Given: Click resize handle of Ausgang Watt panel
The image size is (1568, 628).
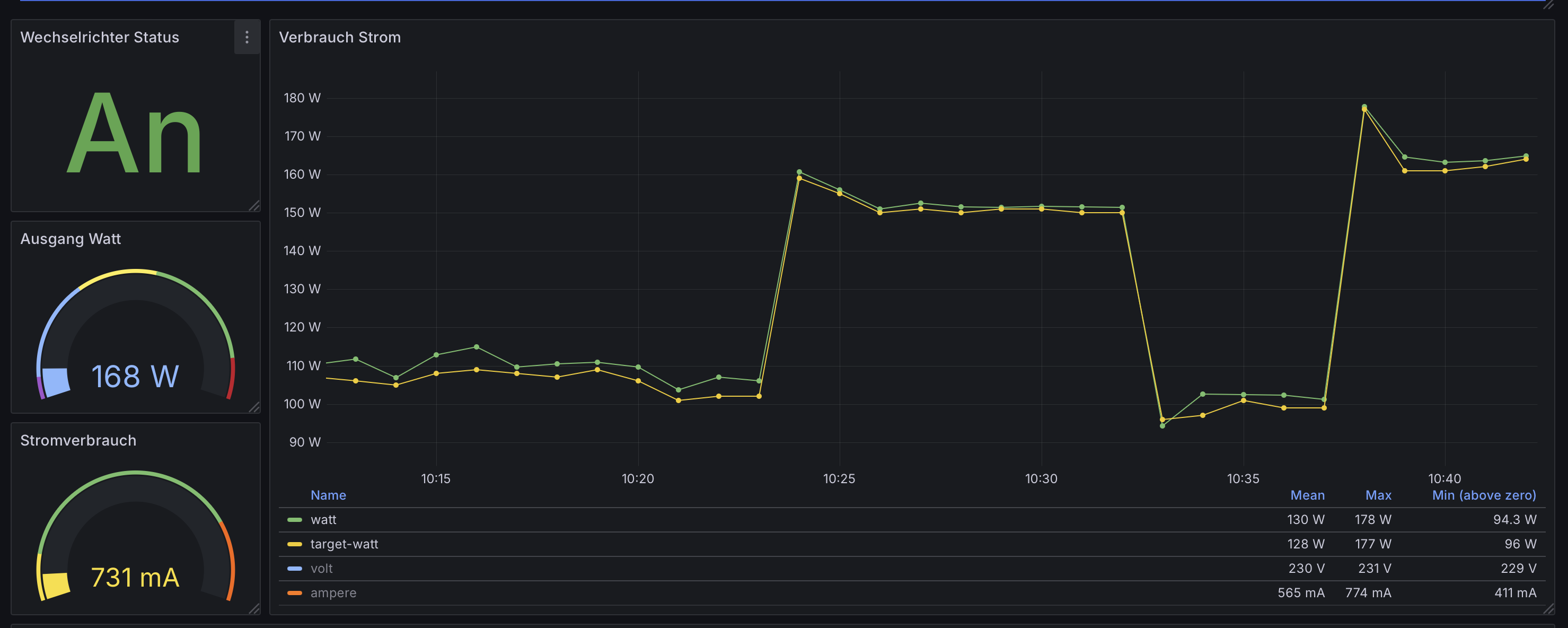Looking at the screenshot, I should pyautogui.click(x=254, y=407).
